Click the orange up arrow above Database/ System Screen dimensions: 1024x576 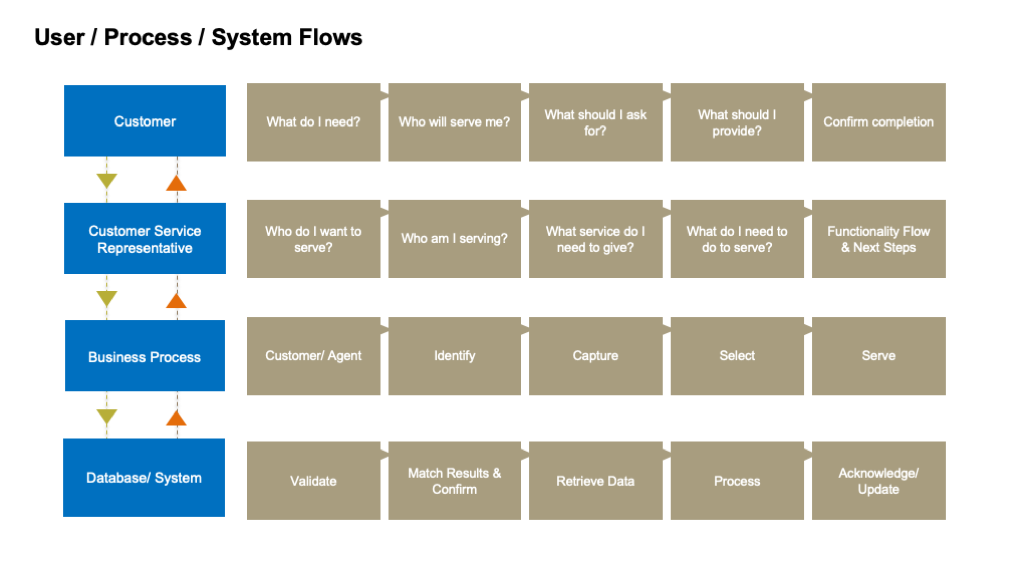click(x=177, y=417)
